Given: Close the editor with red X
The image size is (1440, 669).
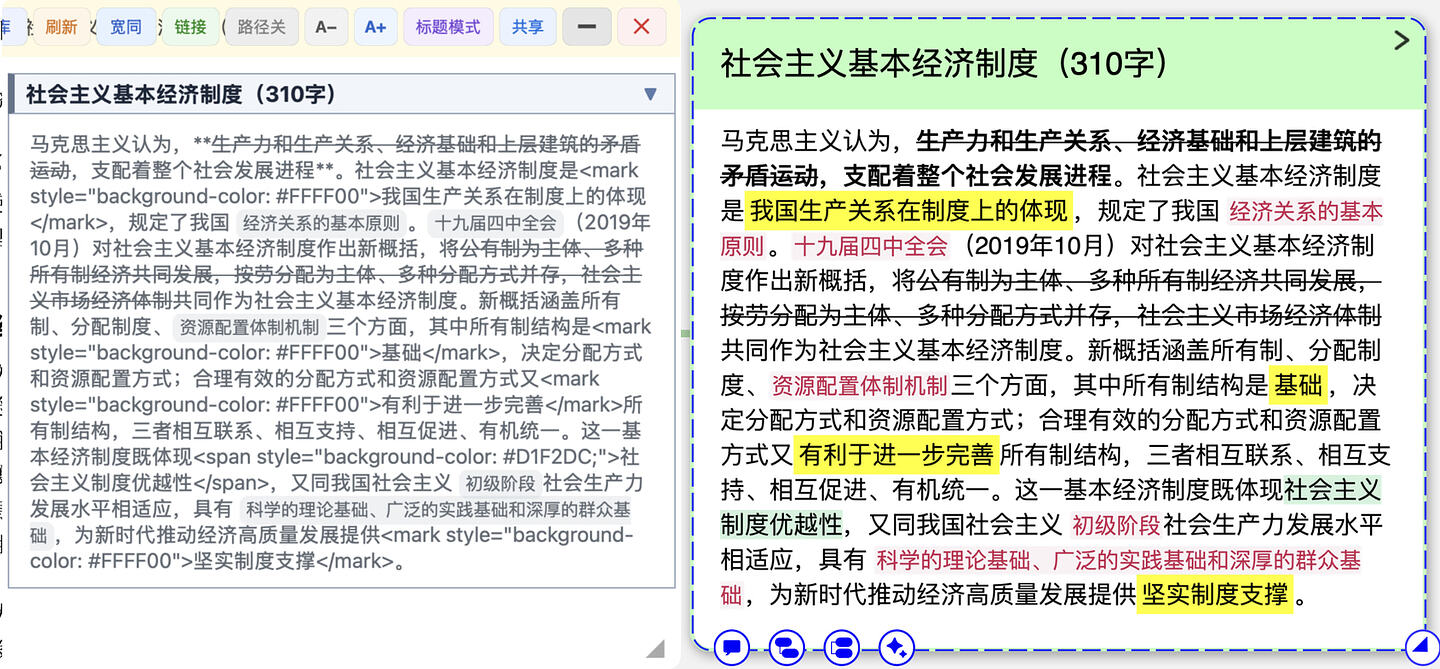Looking at the screenshot, I should 642,27.
